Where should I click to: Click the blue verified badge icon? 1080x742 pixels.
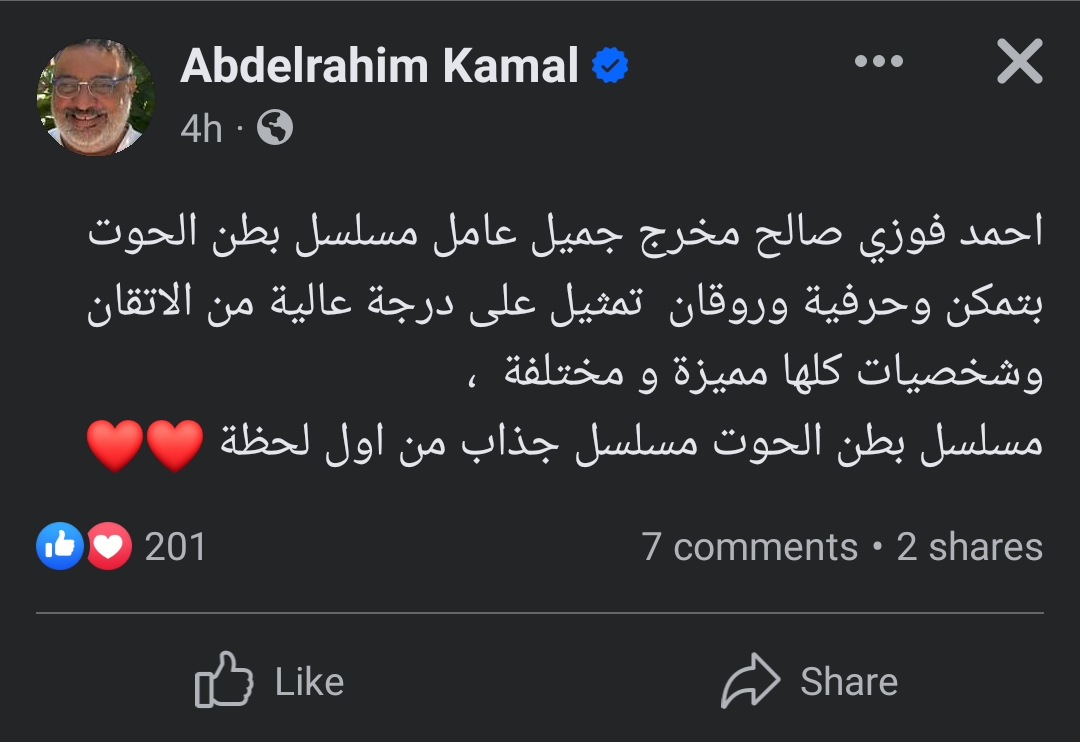coord(610,66)
